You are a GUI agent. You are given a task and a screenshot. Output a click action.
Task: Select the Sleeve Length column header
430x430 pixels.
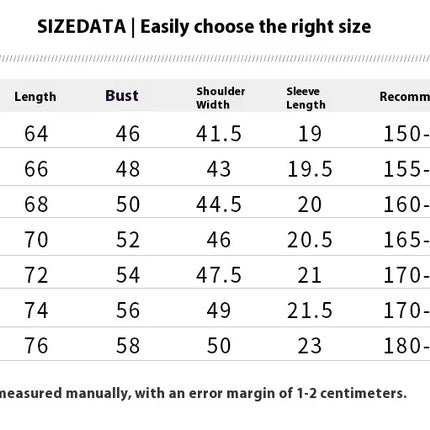306,98
